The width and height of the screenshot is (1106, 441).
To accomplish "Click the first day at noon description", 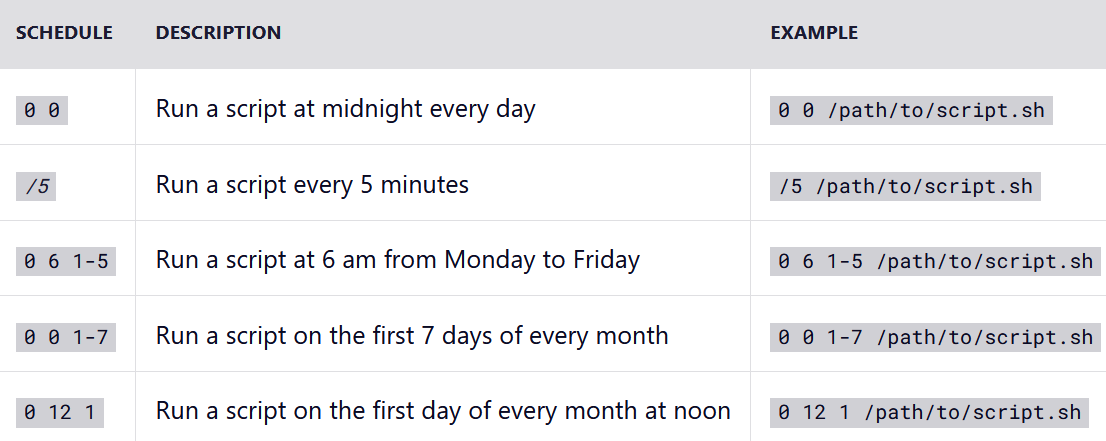I will click(x=443, y=411).
